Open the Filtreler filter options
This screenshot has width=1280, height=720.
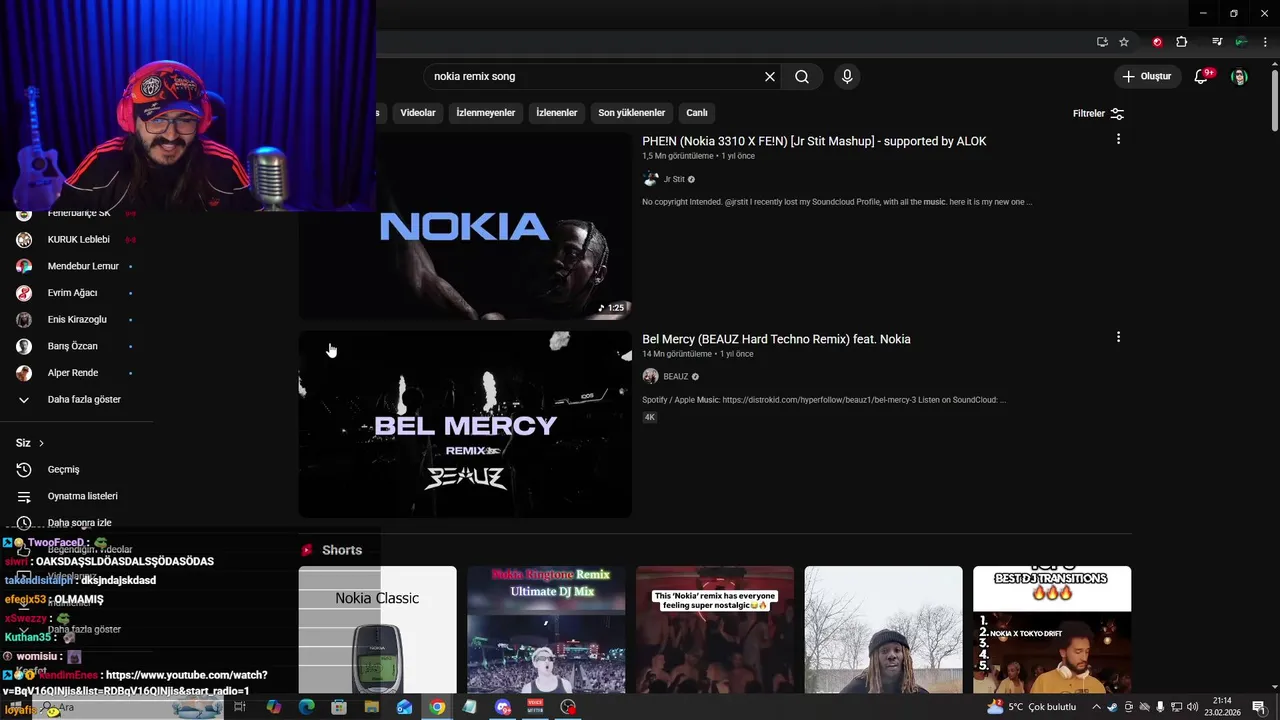pos(1099,114)
